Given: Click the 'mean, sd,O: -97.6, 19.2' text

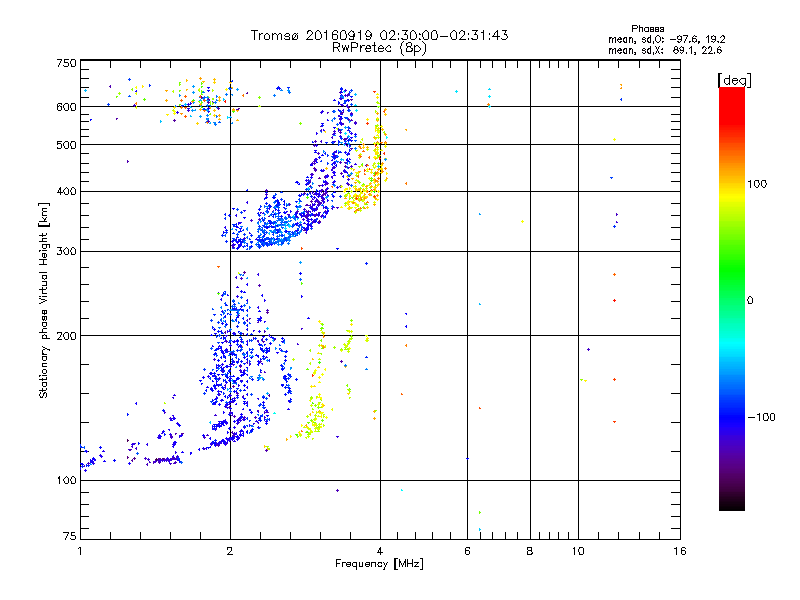Looking at the screenshot, I should coord(666,39).
